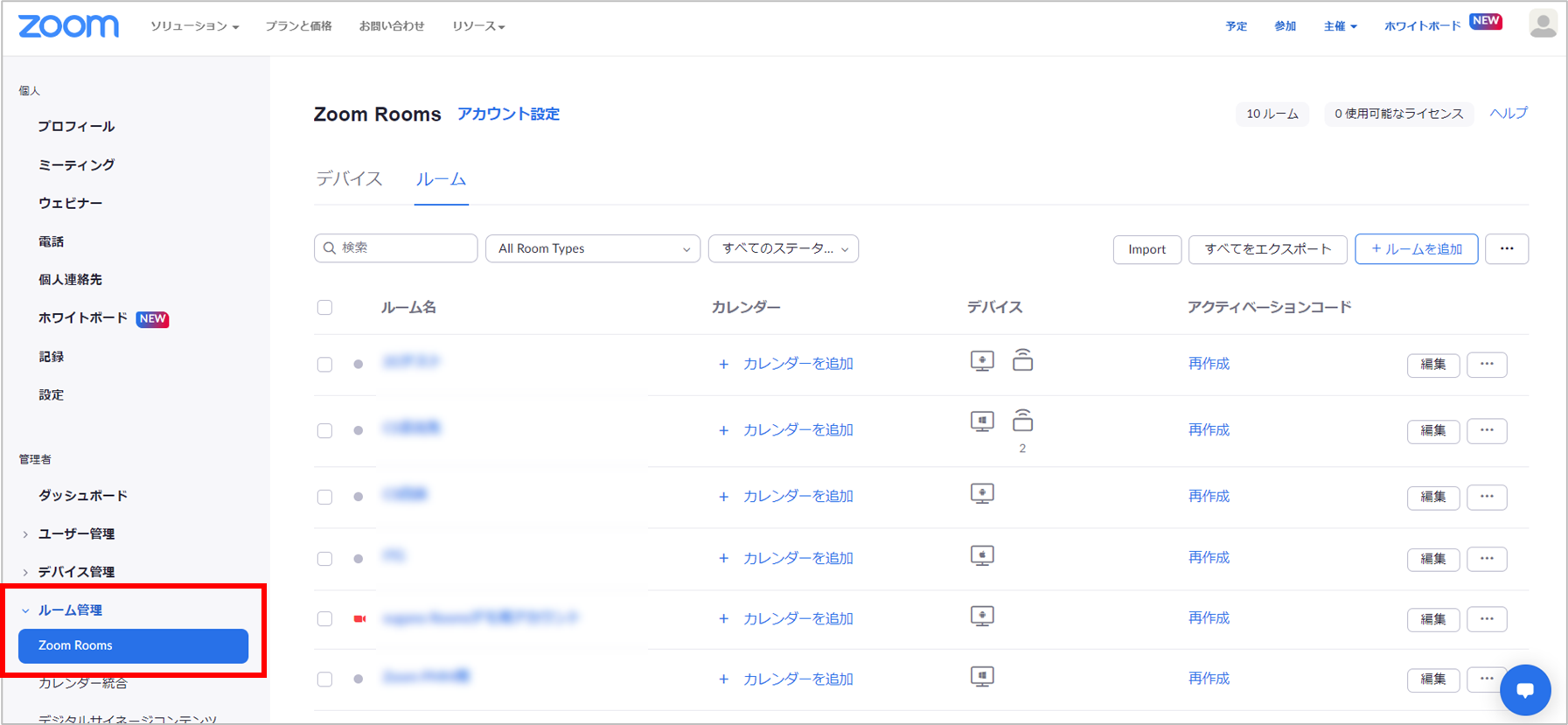Open more options for the first room row
This screenshot has height=725, width=1568.
[x=1487, y=364]
